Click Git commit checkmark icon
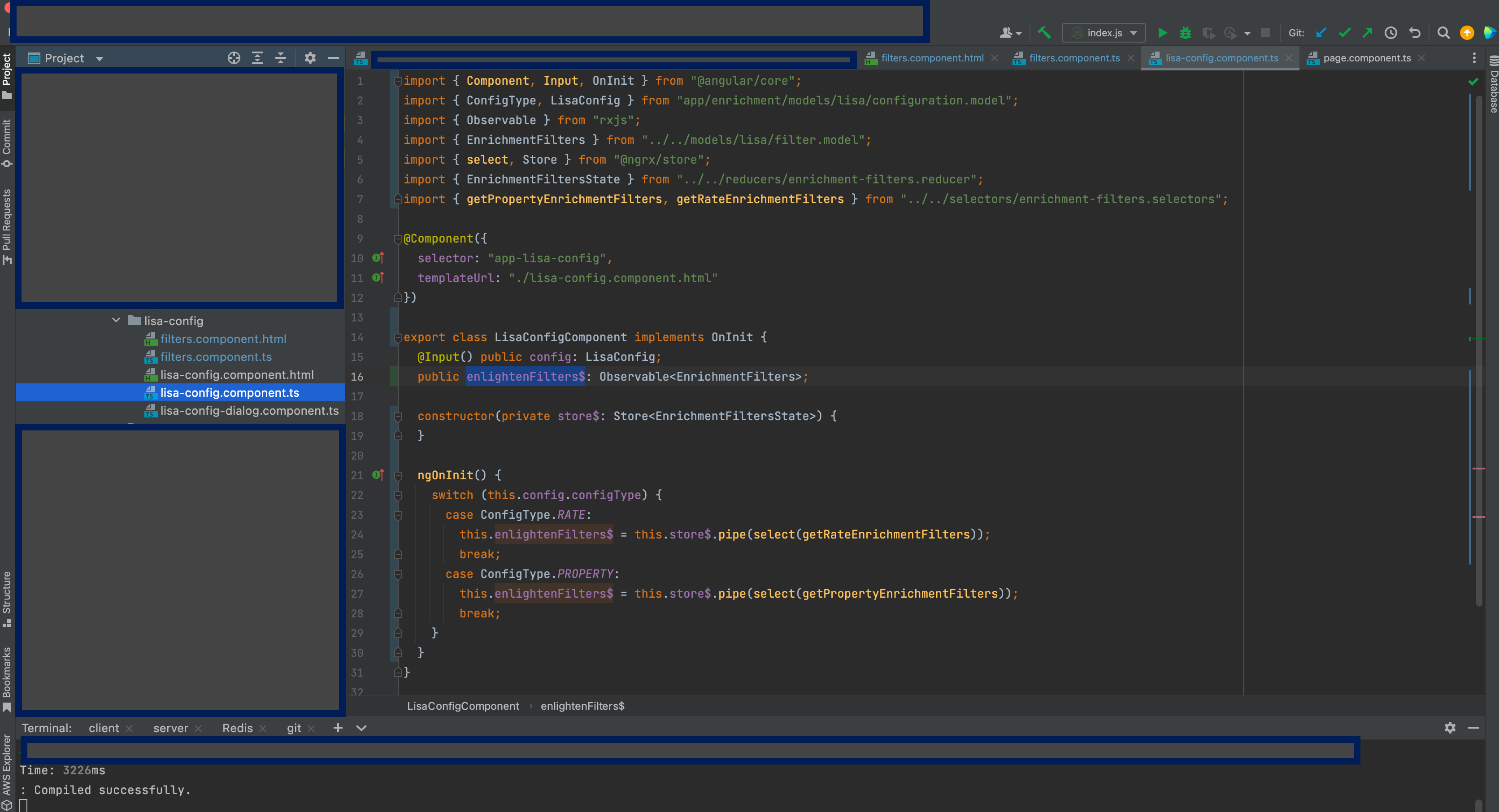 tap(1344, 33)
